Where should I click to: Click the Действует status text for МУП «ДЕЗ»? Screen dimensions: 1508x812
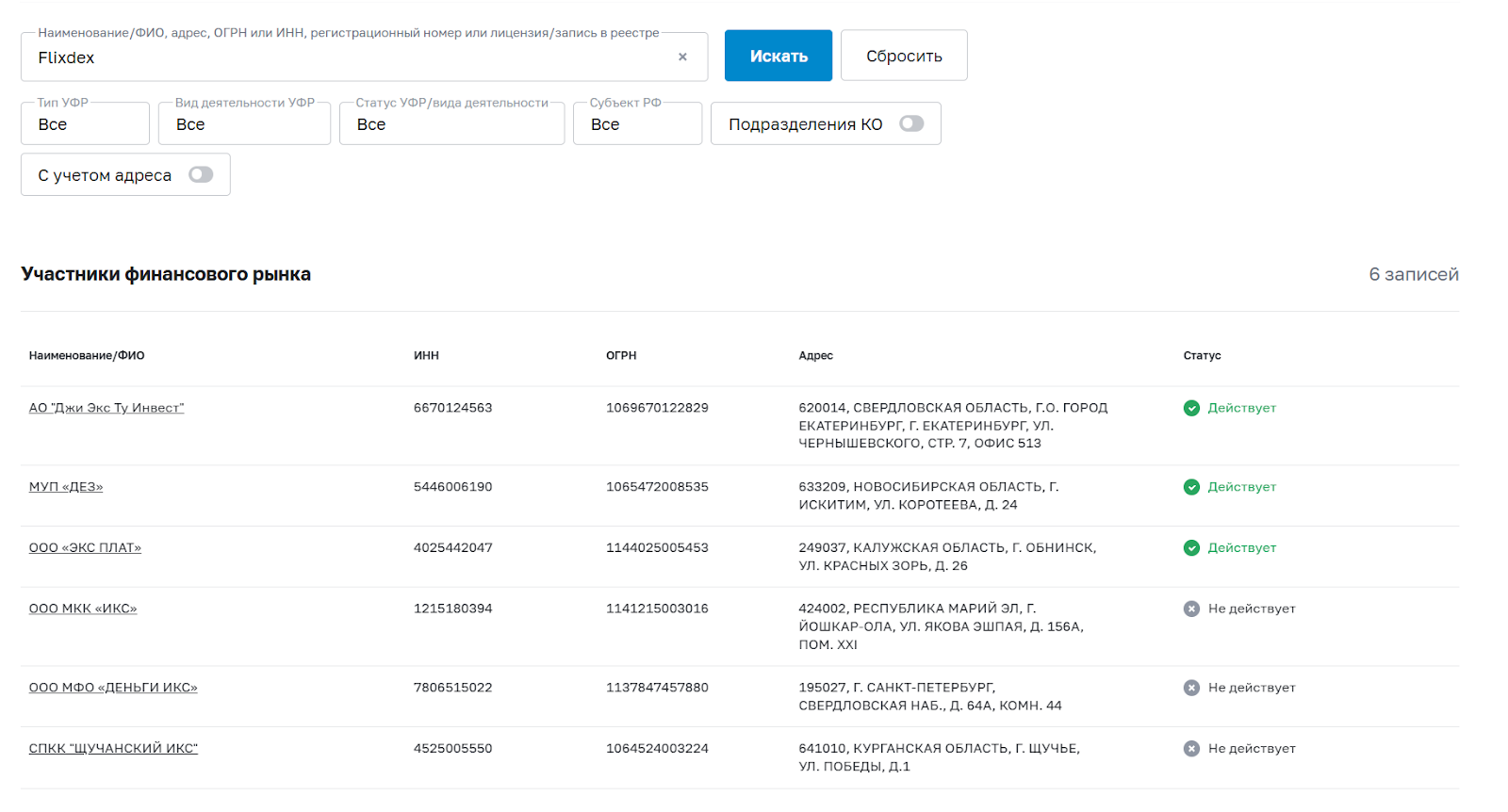1242,487
